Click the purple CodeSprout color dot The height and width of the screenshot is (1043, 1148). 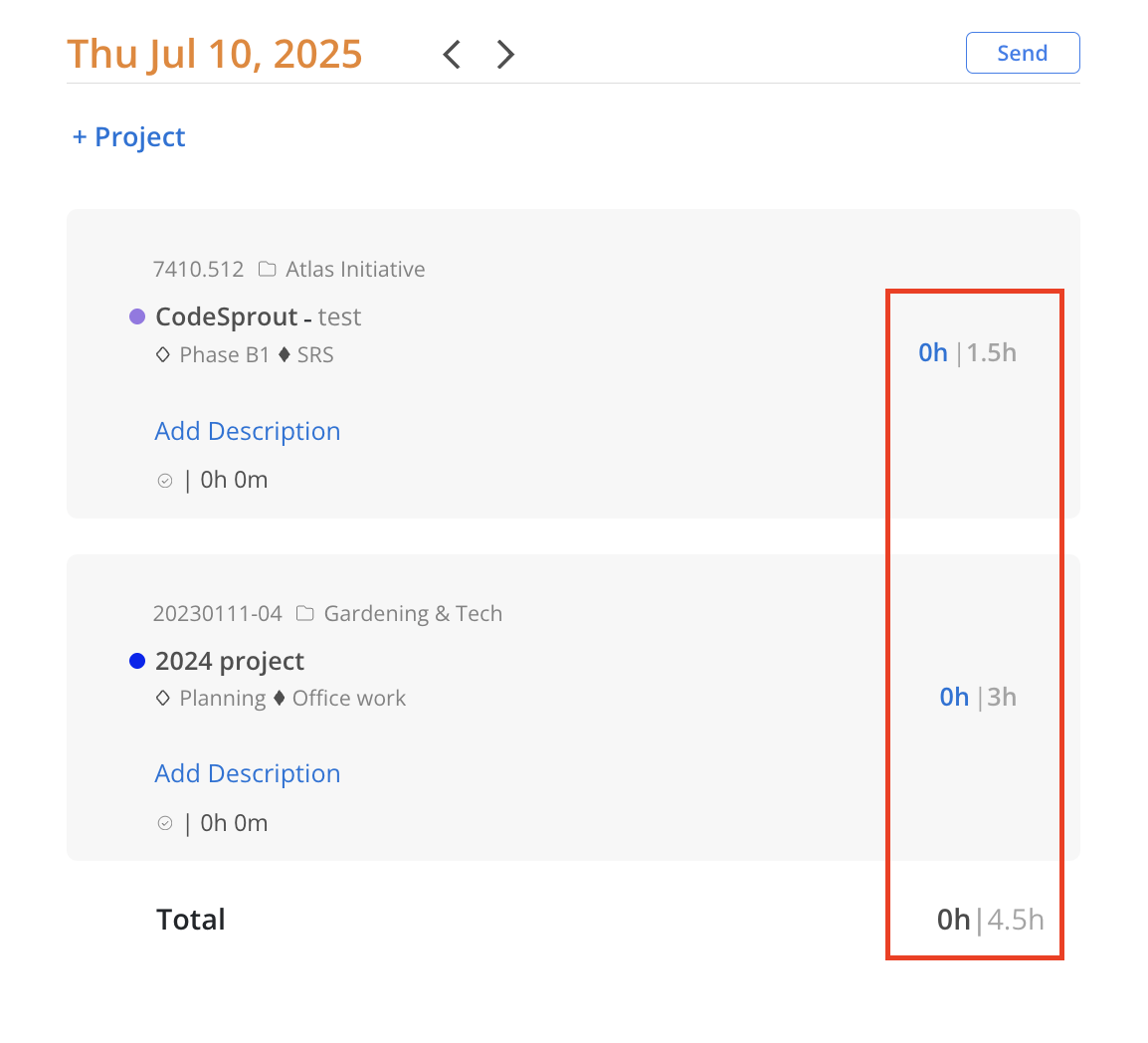coord(137,316)
